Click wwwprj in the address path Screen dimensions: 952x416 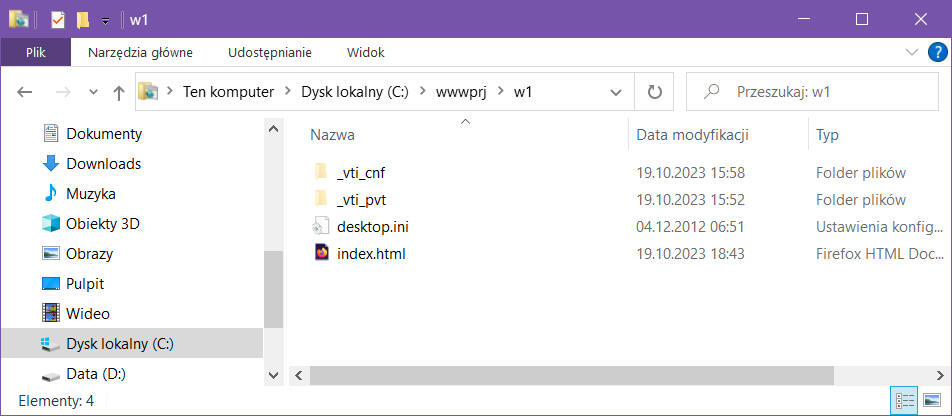pos(461,92)
